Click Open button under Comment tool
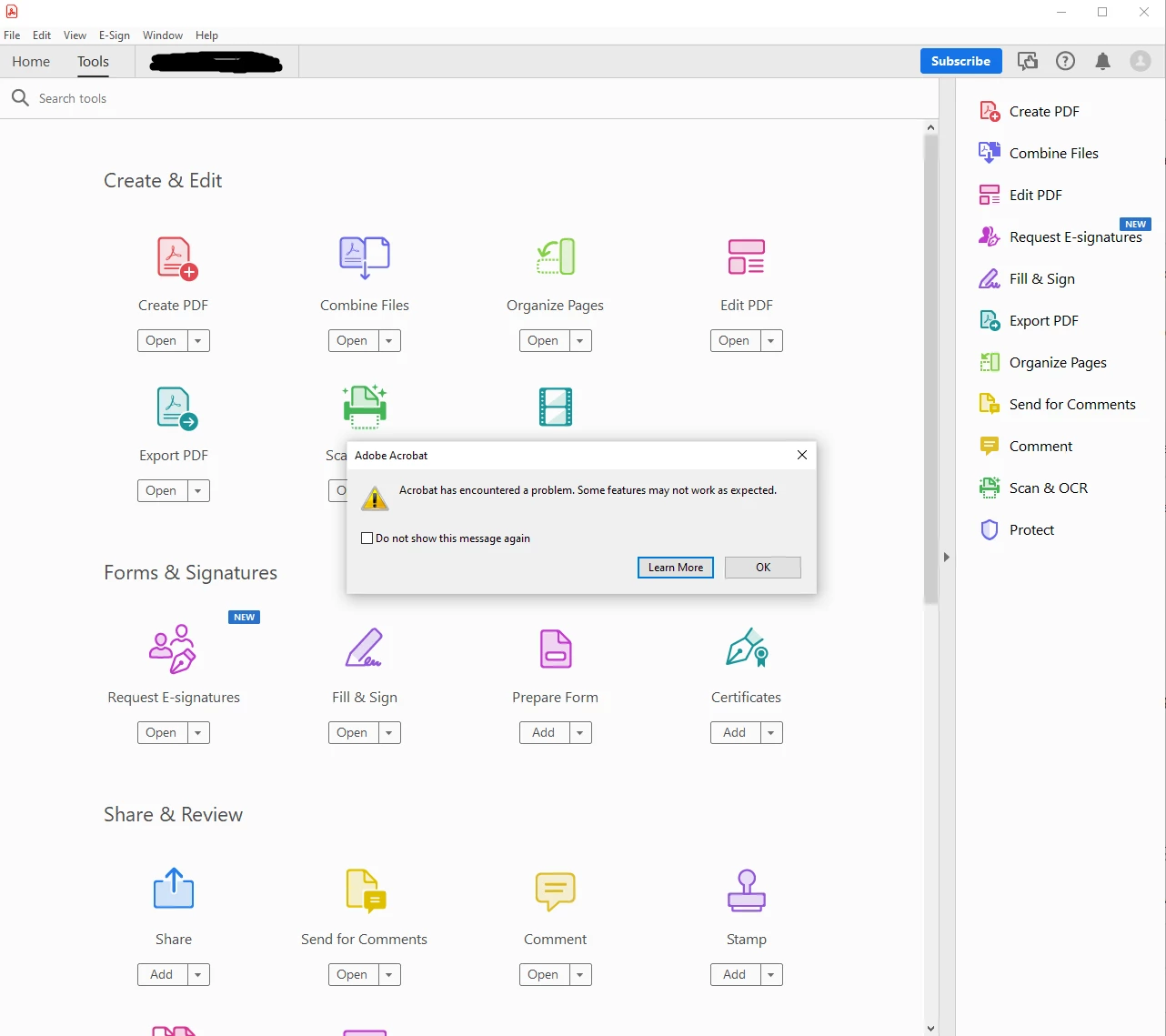The height and width of the screenshot is (1036, 1166). (544, 974)
